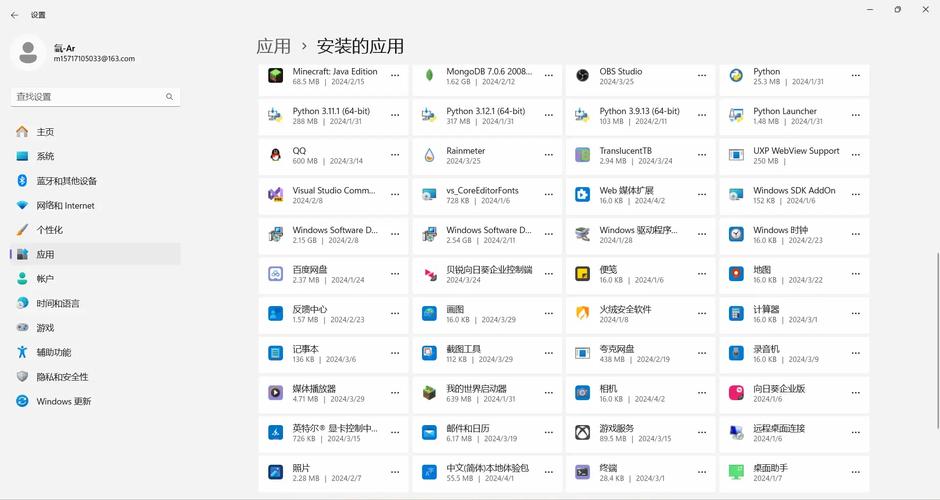The image size is (940, 500).
Task: Go back using the back arrow
Action: pyautogui.click(x=14, y=15)
